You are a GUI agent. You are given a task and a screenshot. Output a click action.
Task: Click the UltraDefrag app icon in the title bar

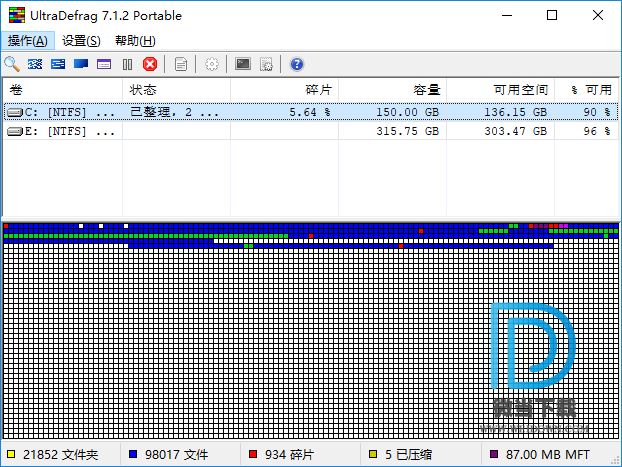[x=17, y=15]
